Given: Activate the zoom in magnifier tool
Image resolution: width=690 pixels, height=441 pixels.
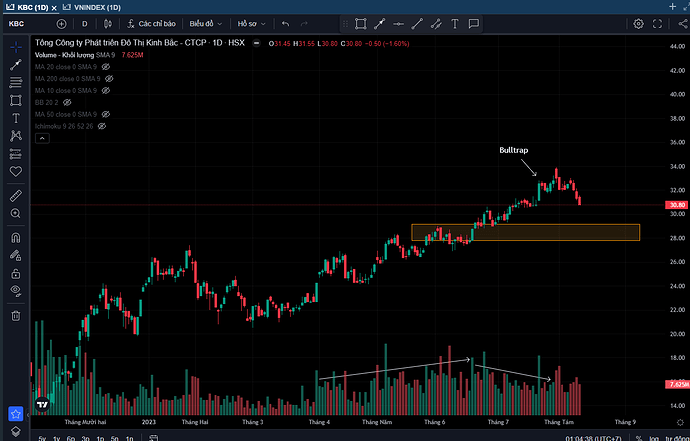Looking at the screenshot, I should click(16, 213).
